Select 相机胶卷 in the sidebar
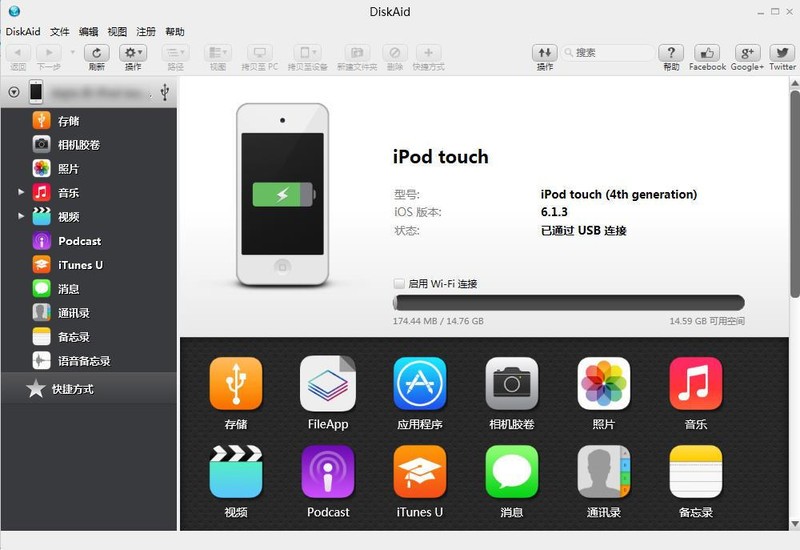800x550 pixels. [x=89, y=145]
